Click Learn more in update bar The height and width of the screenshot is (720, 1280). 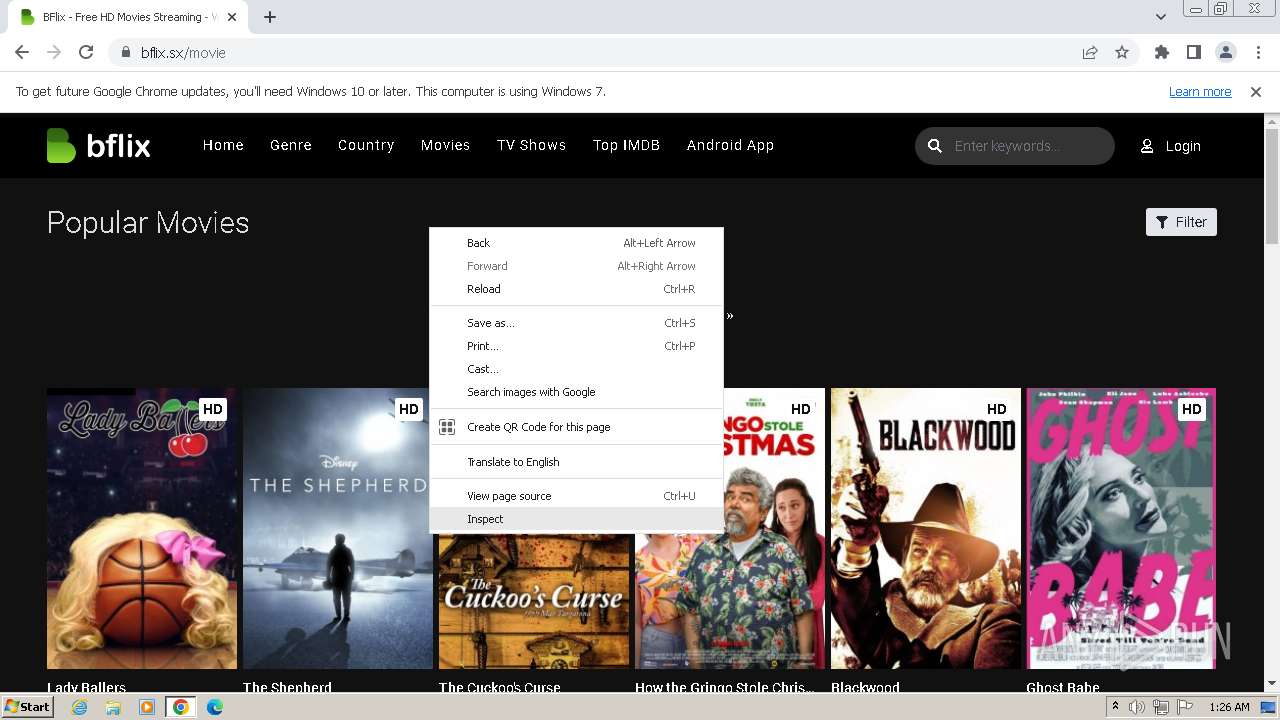[x=1200, y=92]
